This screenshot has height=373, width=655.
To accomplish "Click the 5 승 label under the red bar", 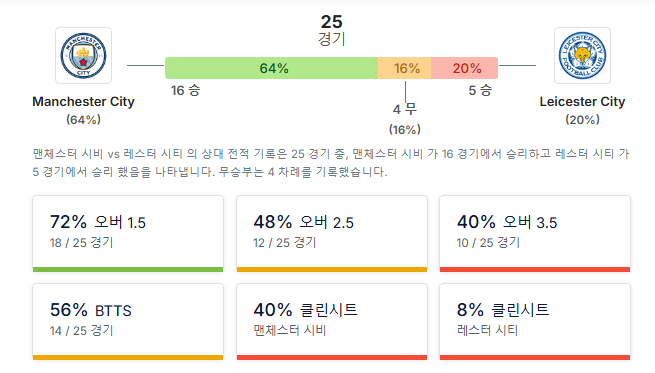I will (480, 90).
